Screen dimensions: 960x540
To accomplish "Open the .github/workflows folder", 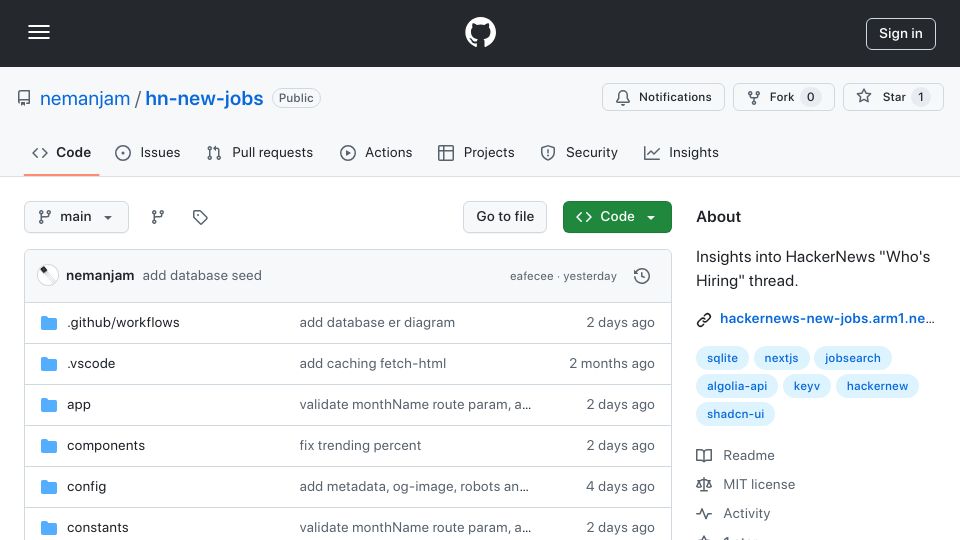I will 123,323.
